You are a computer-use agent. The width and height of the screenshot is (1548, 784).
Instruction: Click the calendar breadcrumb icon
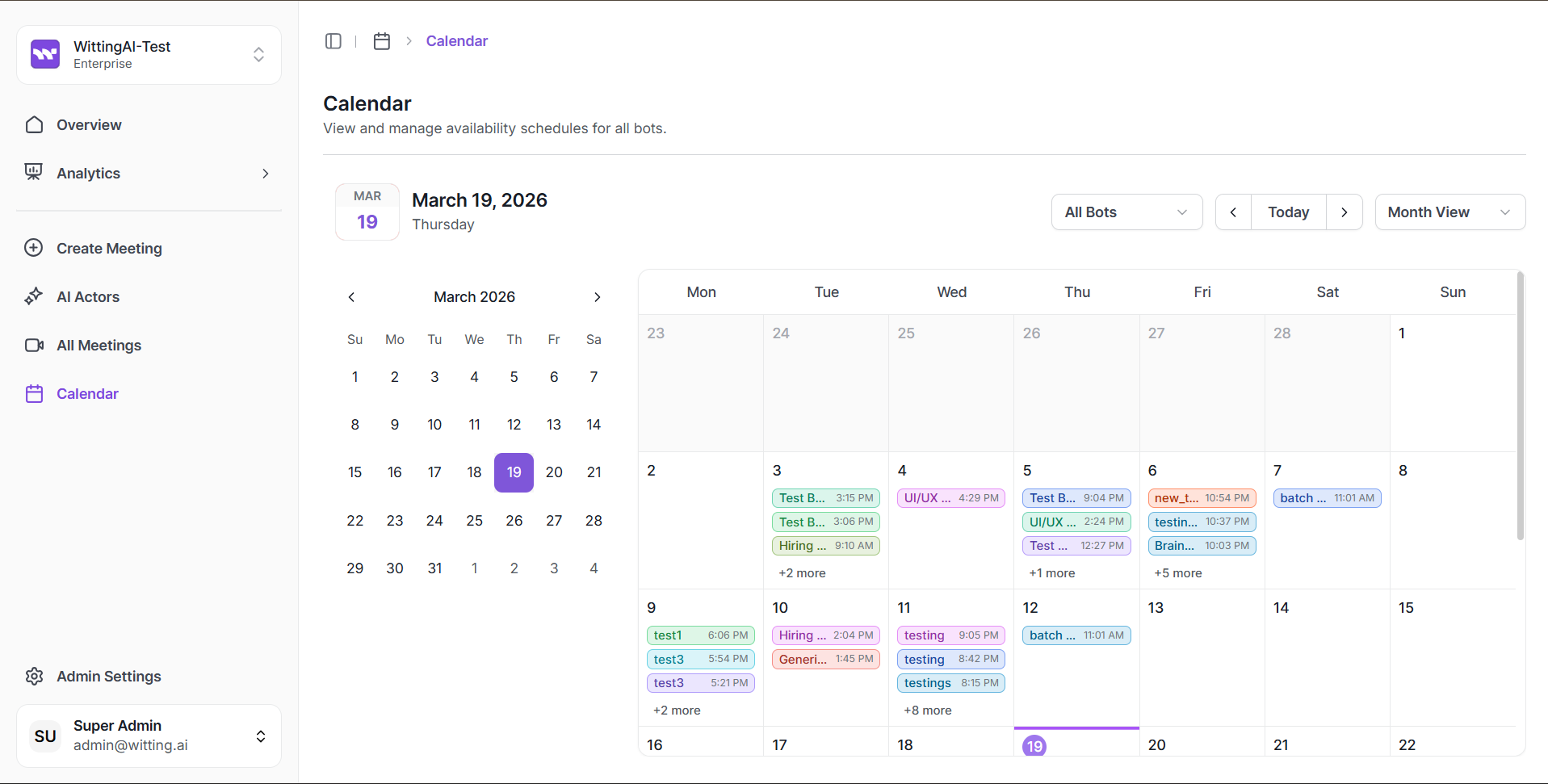point(382,41)
